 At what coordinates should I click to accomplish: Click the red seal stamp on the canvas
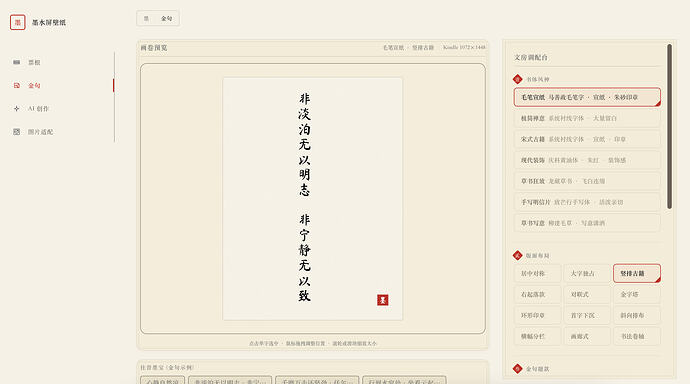[383, 300]
